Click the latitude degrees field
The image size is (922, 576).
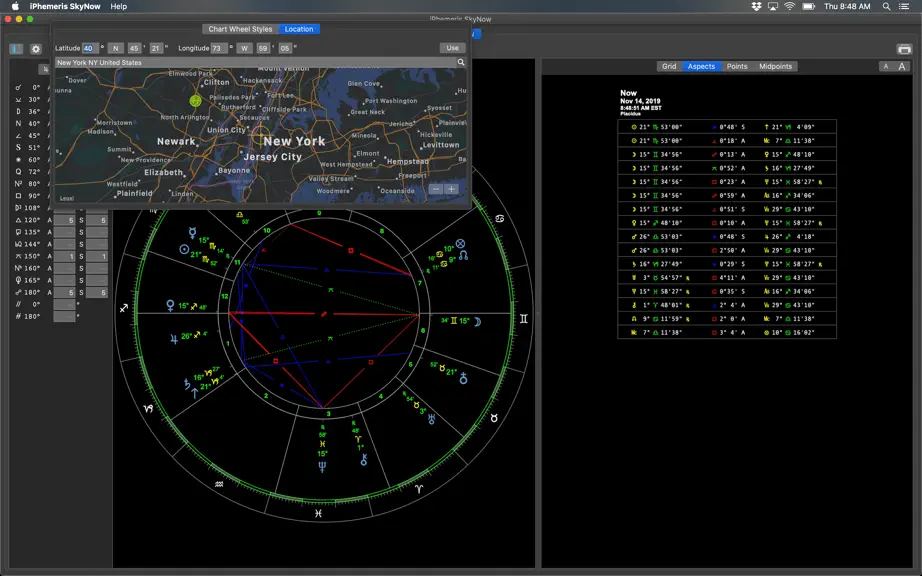[x=90, y=48]
